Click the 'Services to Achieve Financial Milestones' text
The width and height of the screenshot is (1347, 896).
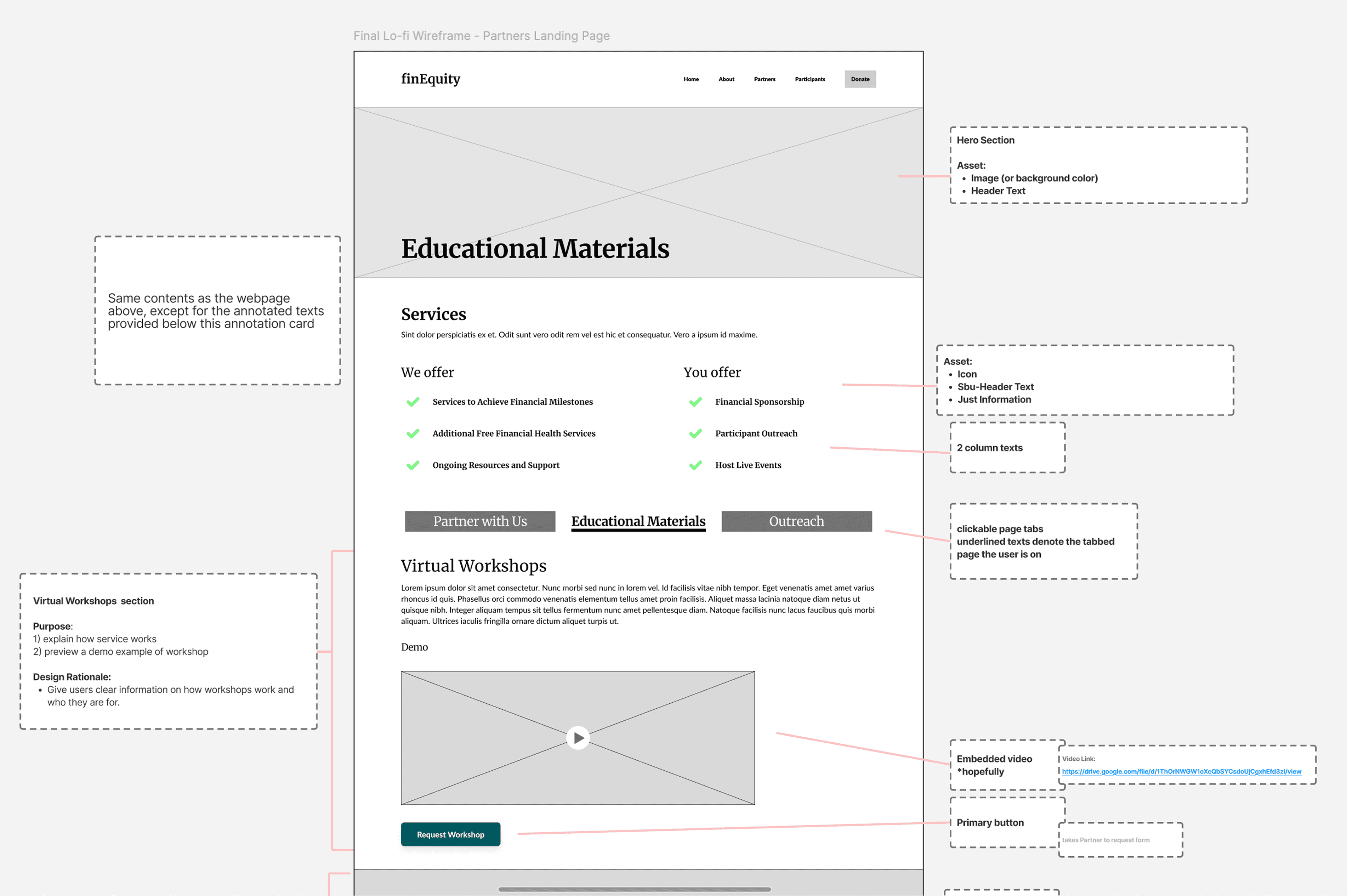click(x=512, y=402)
